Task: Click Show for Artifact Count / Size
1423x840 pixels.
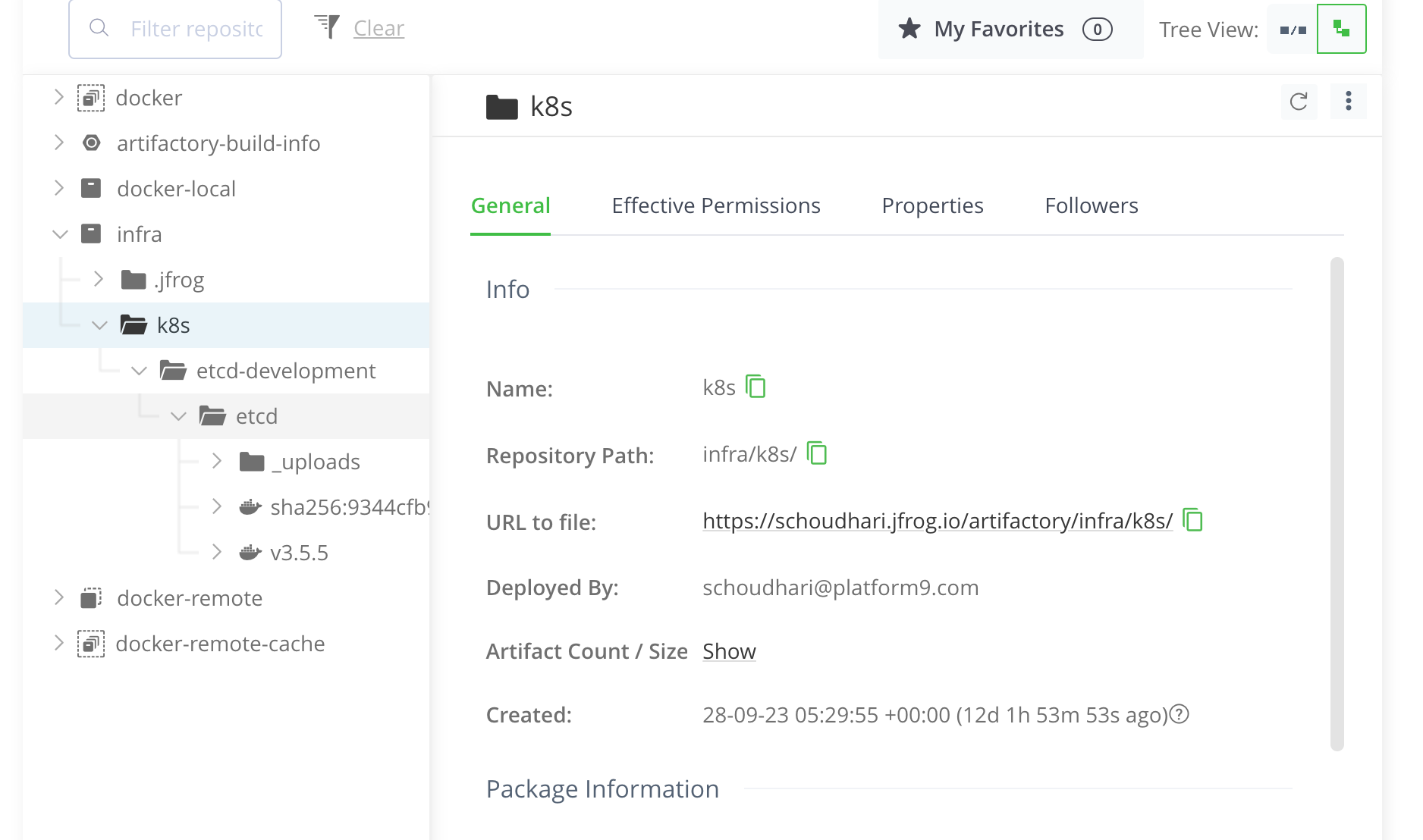Action: tap(729, 651)
